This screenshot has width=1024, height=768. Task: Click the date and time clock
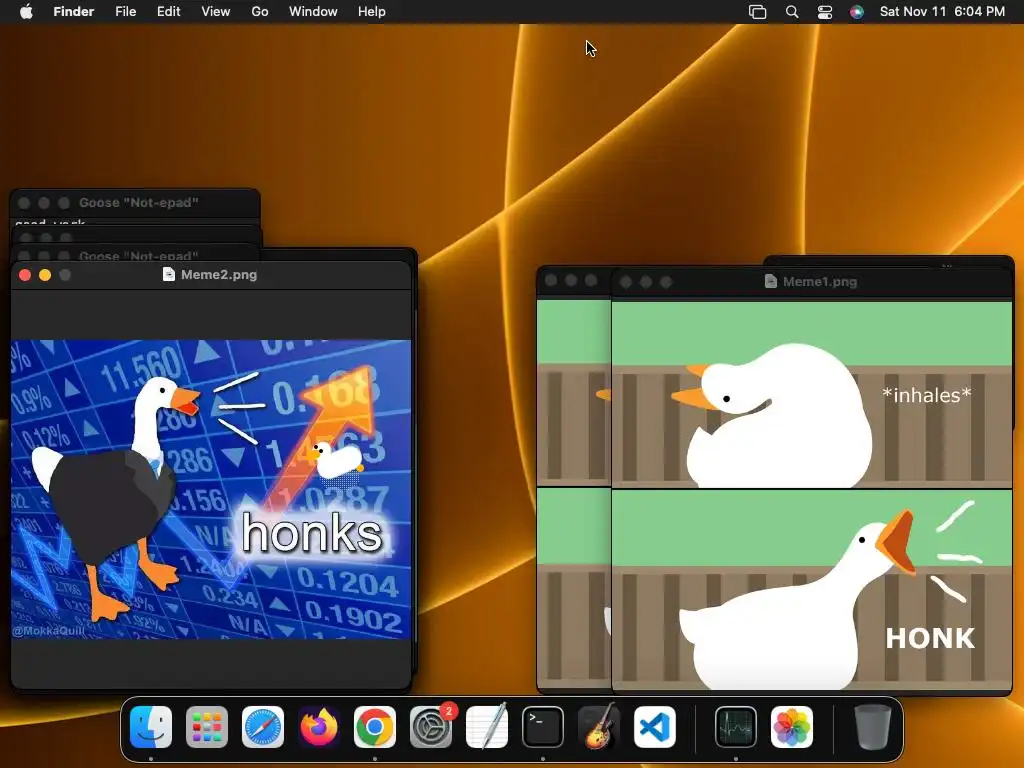(x=942, y=12)
